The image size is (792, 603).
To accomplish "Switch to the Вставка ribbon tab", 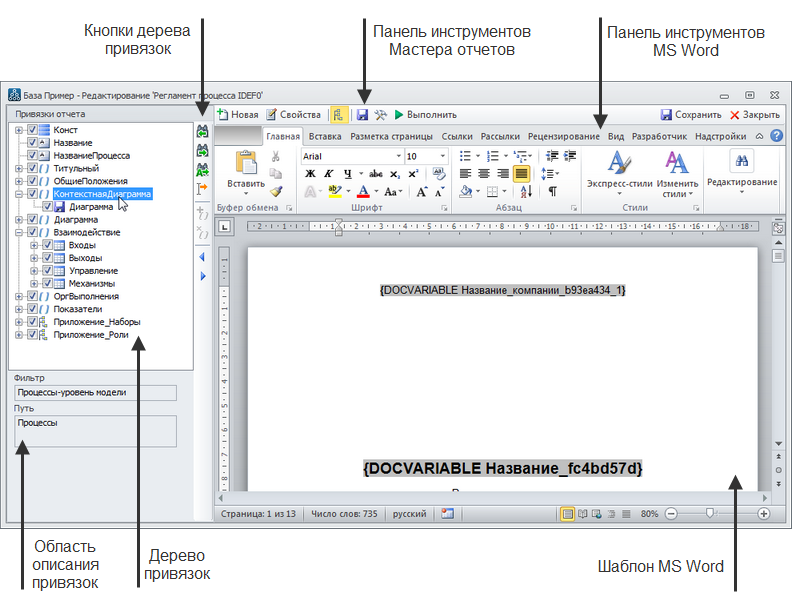I will (x=325, y=136).
